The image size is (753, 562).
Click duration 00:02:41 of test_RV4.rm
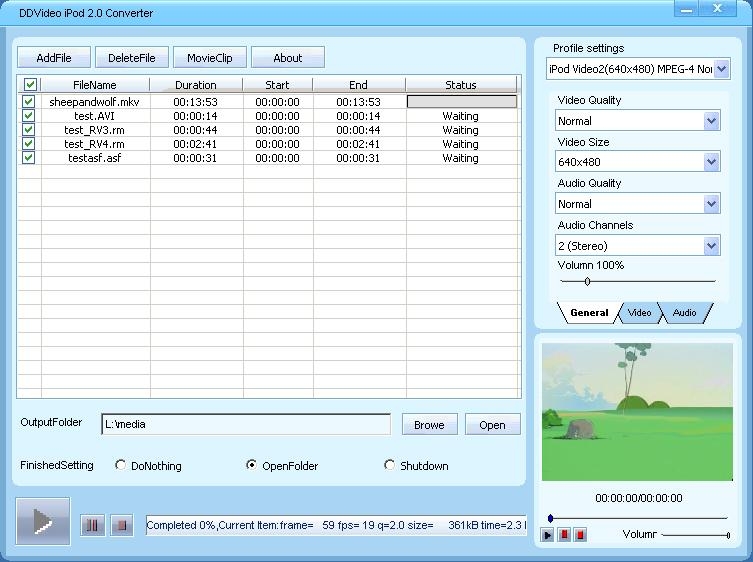(195, 144)
